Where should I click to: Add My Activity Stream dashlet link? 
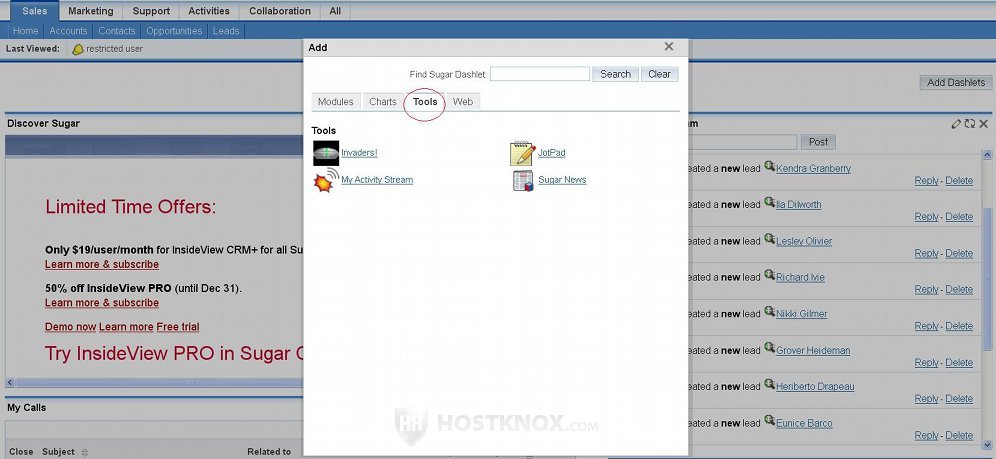pos(377,180)
